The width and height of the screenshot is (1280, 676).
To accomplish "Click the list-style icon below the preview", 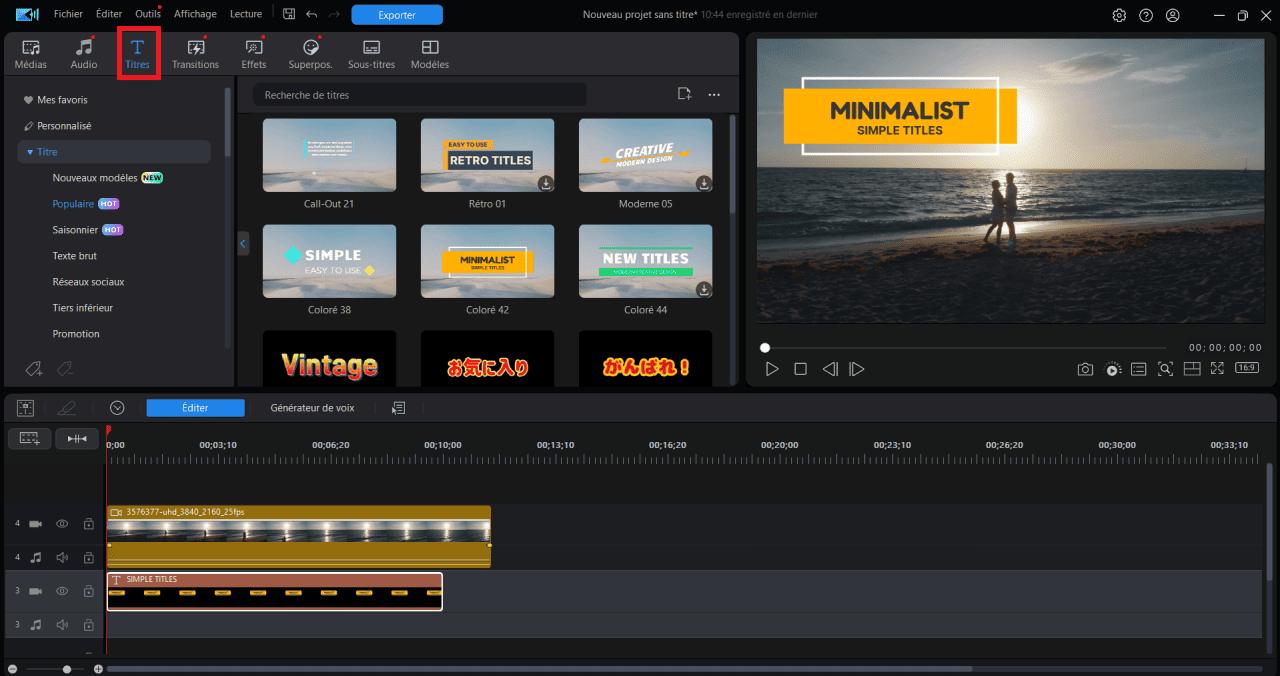I will click(x=1139, y=369).
